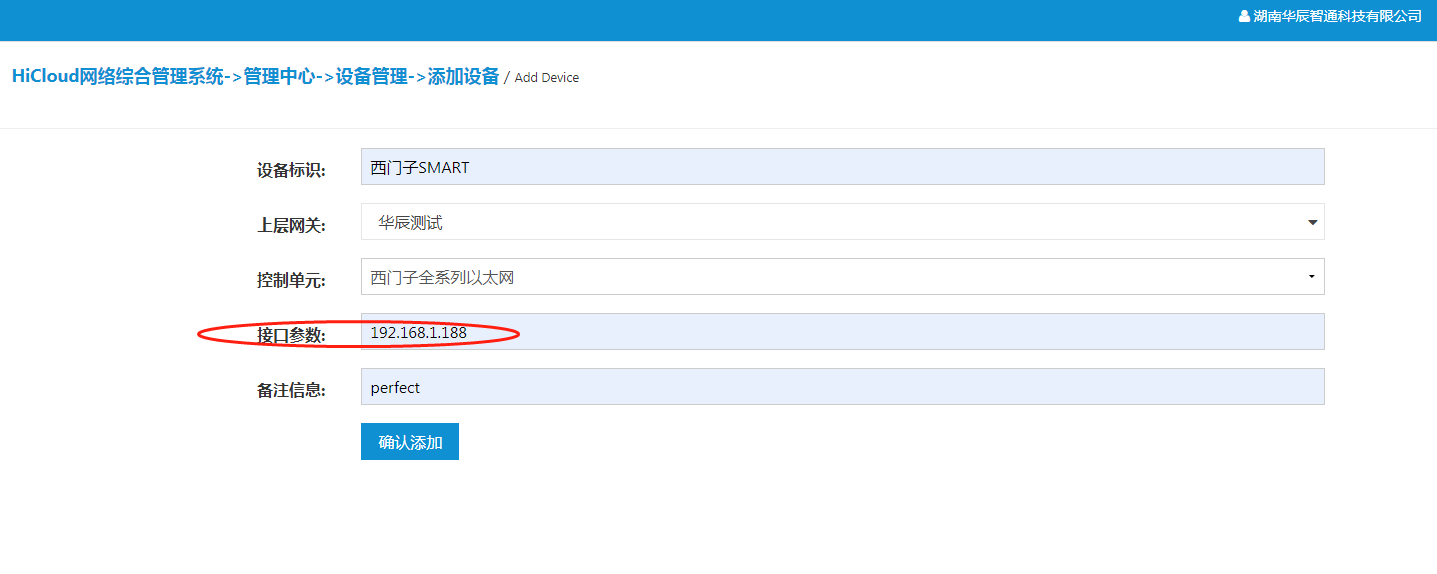Open the 湖南华辰智通科技有限公司 account name
The width and height of the screenshot is (1437, 574).
(x=1337, y=17)
